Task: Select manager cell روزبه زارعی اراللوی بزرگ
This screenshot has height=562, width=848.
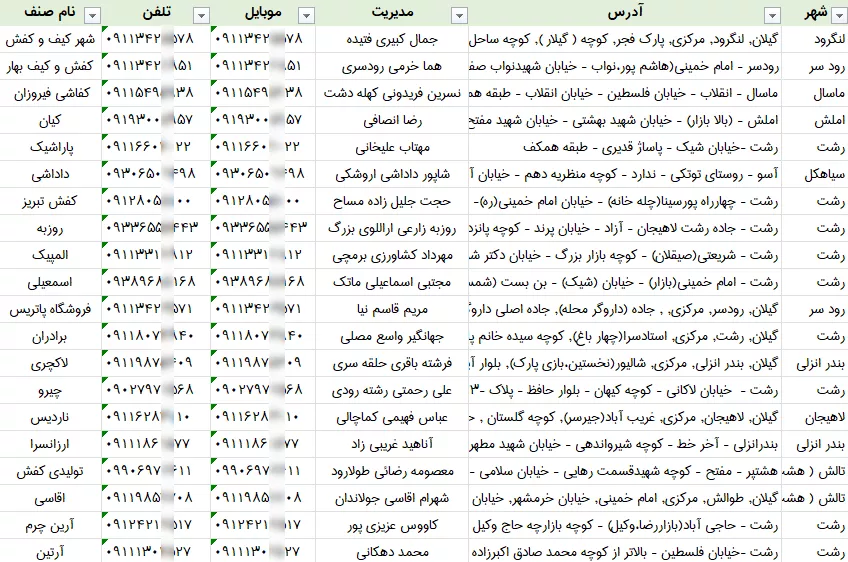Action: [x=392, y=228]
